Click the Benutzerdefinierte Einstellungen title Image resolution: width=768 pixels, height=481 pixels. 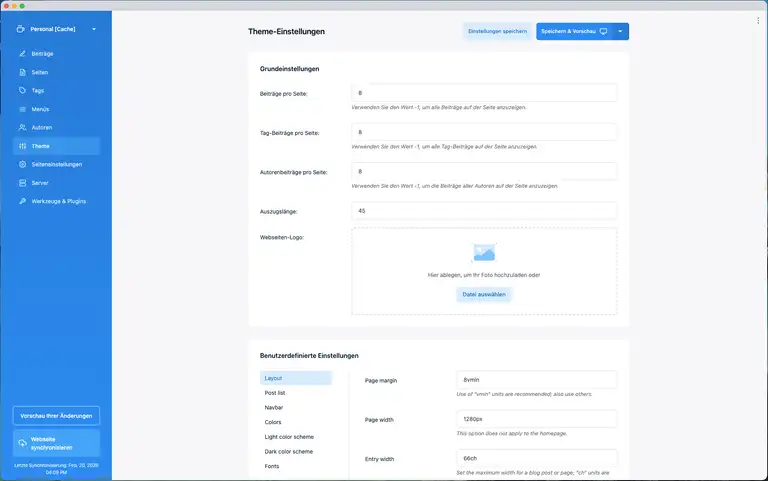pyautogui.click(x=309, y=356)
